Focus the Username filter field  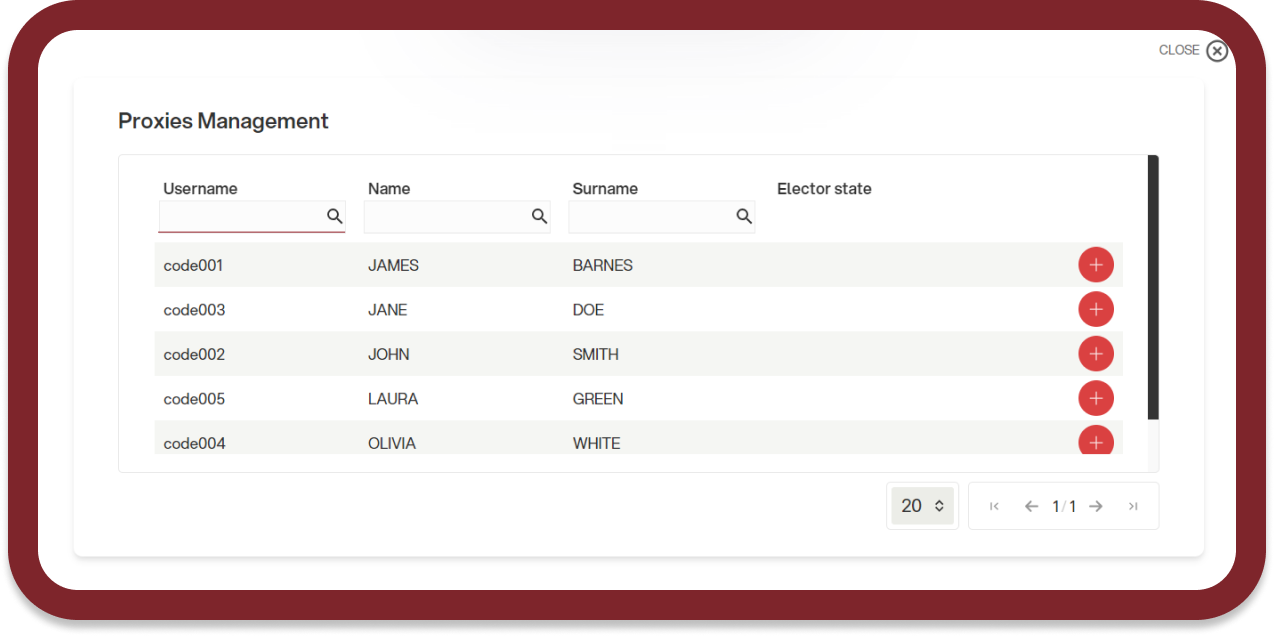[x=252, y=216]
